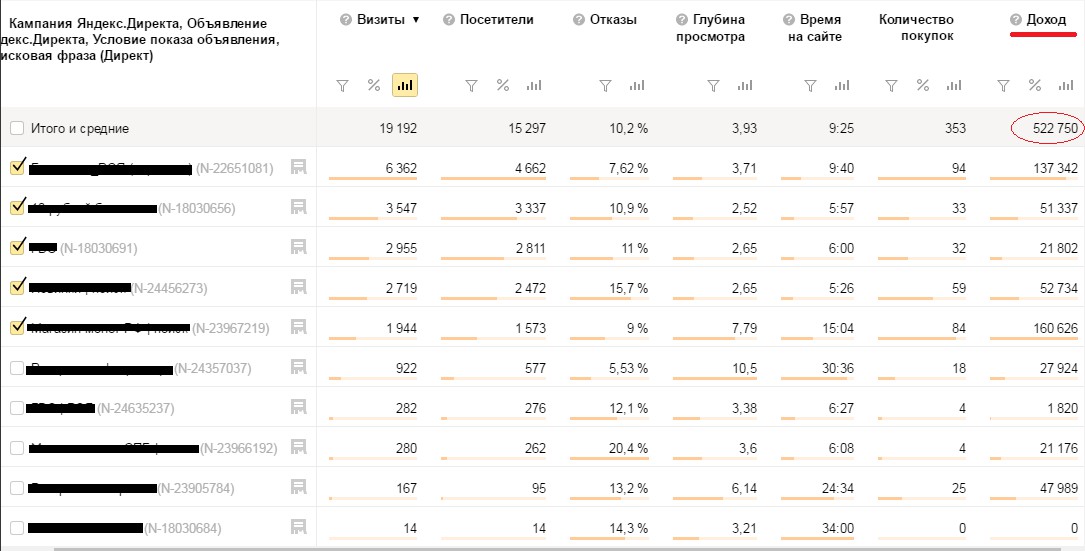Enable checkbox for campaign N-24357037
Viewport: 1085px width, 551px height.
point(17,368)
